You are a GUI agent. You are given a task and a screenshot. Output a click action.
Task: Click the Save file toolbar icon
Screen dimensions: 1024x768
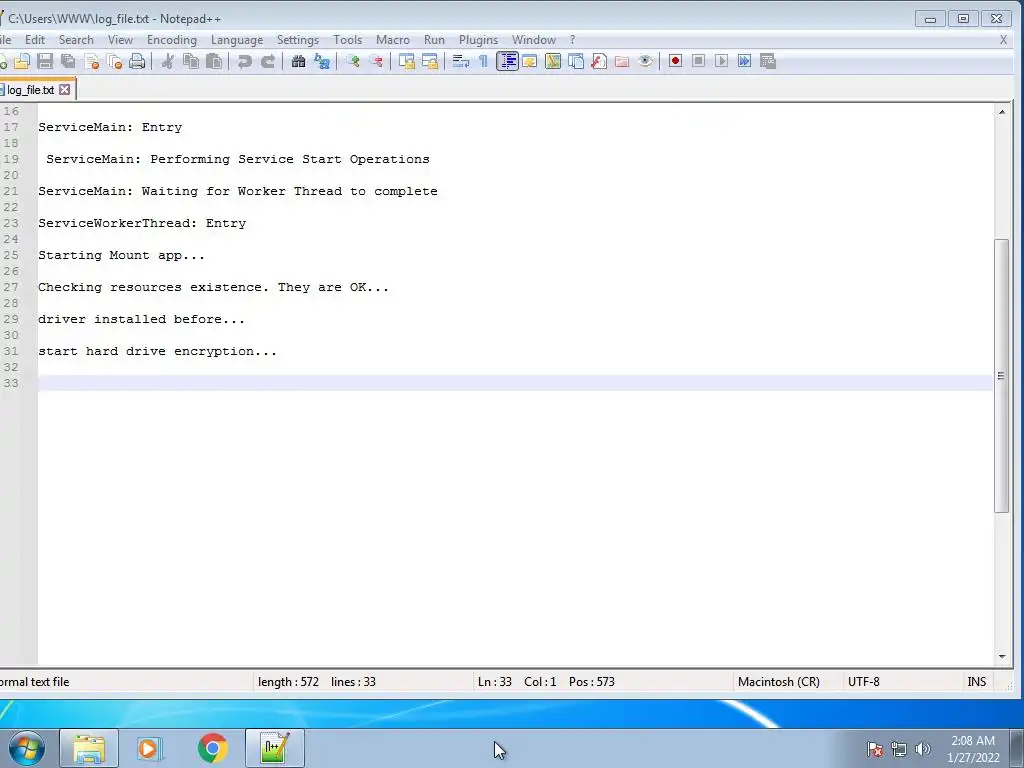[45, 61]
